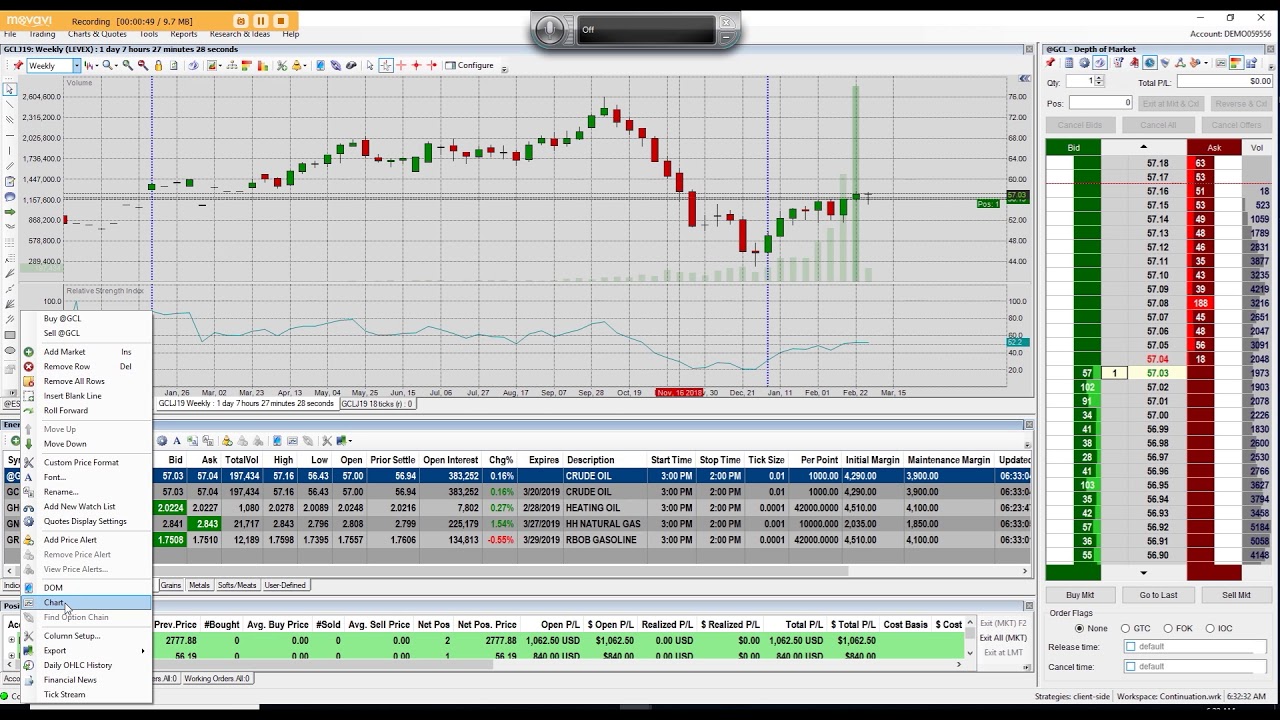This screenshot has width=1280, height=720.
Task: Close the Depth of Market panel
Action: coord(1271,50)
